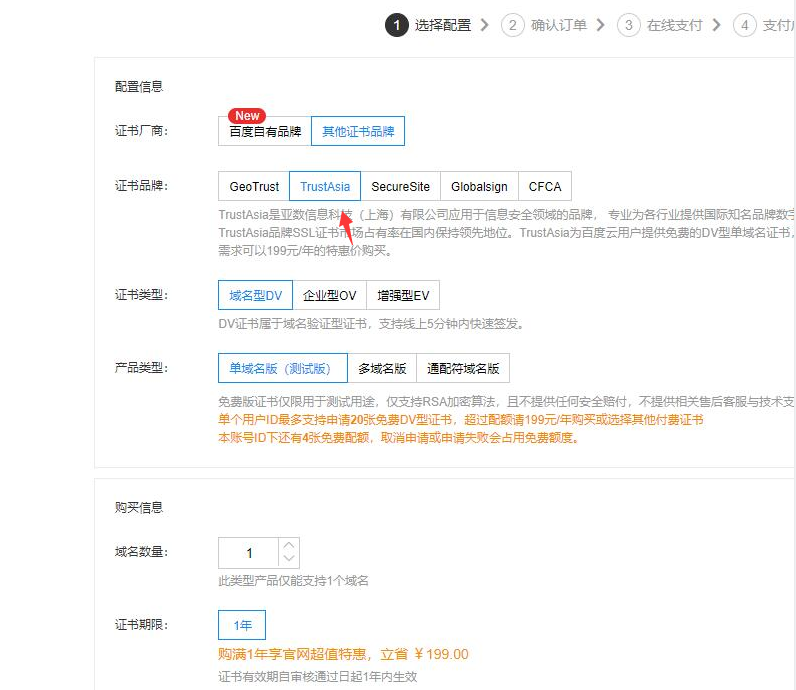The image size is (796, 690).
Task: Choose CFCA certificate brand
Action: click(545, 186)
